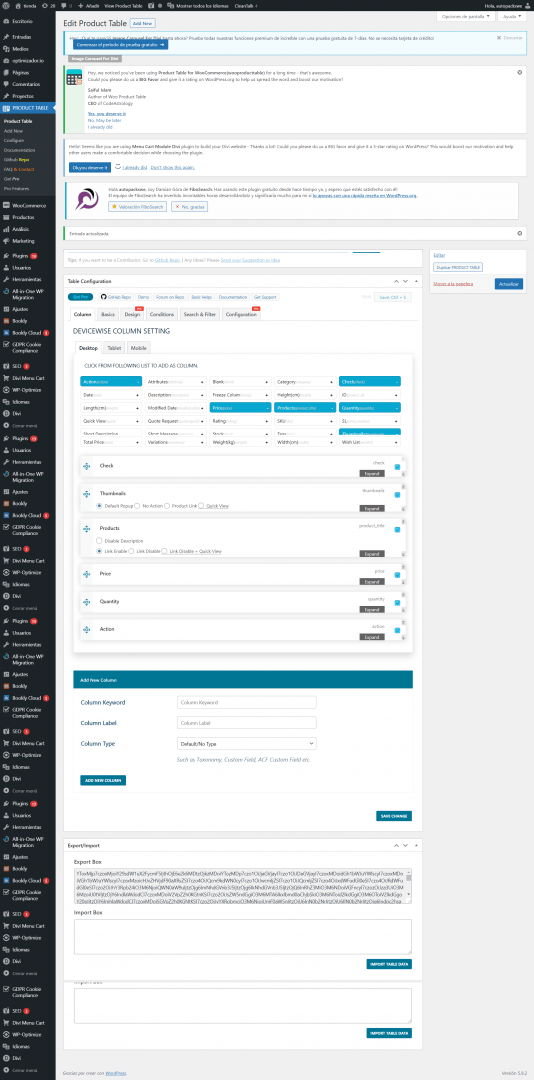Open the Ayuda help dropdown
The image size is (534, 1080).
click(513, 16)
